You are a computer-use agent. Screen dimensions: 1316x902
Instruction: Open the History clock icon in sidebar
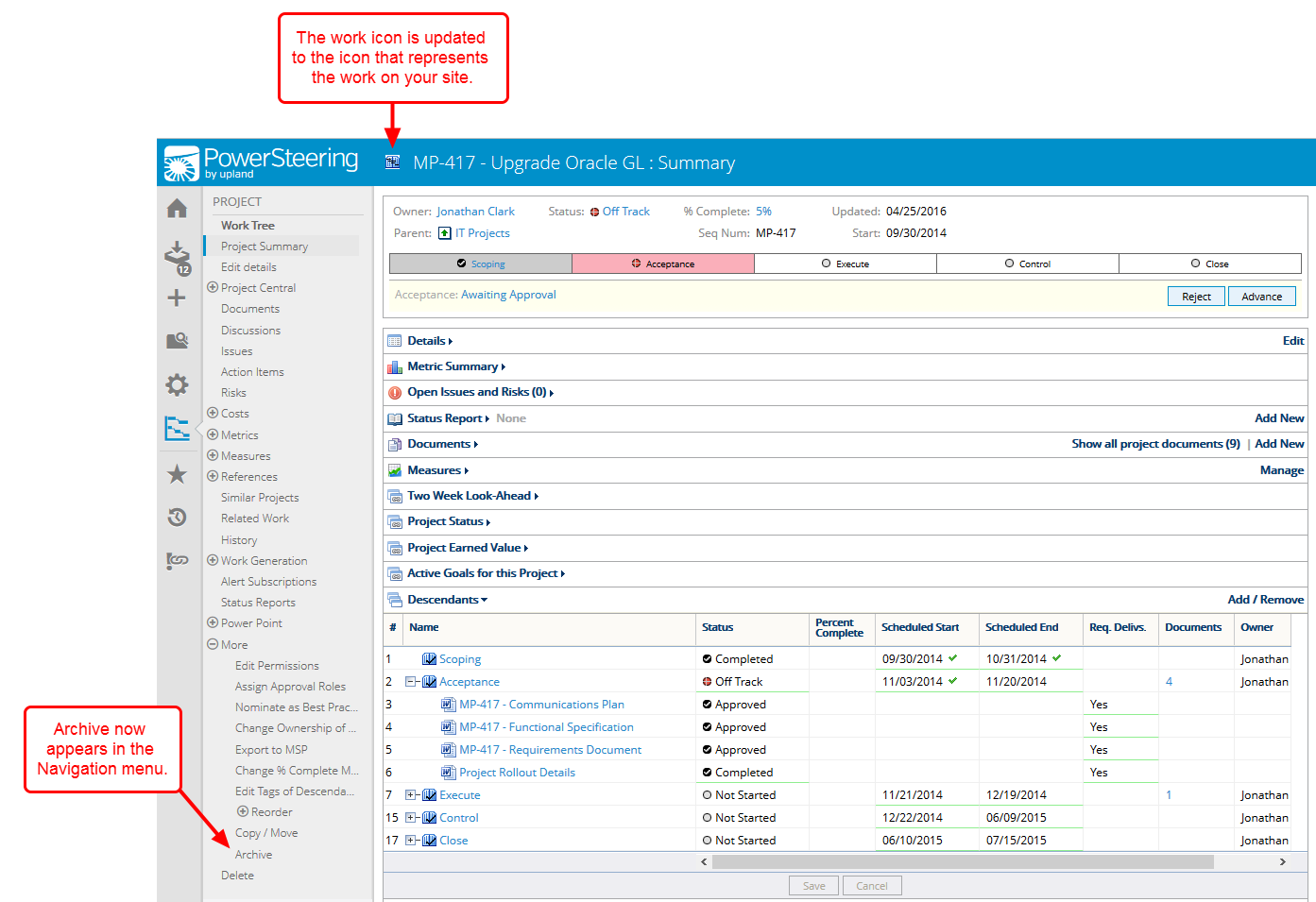pos(177,517)
